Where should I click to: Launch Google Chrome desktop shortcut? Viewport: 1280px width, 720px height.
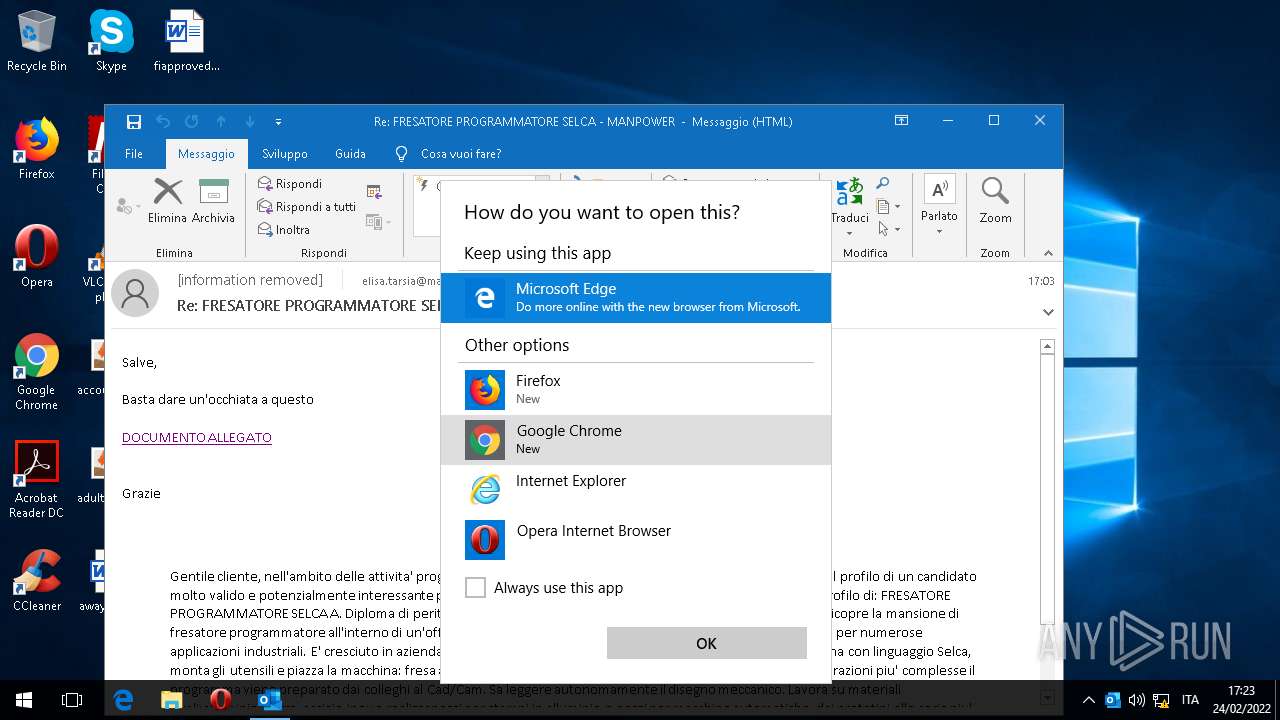pos(37,372)
